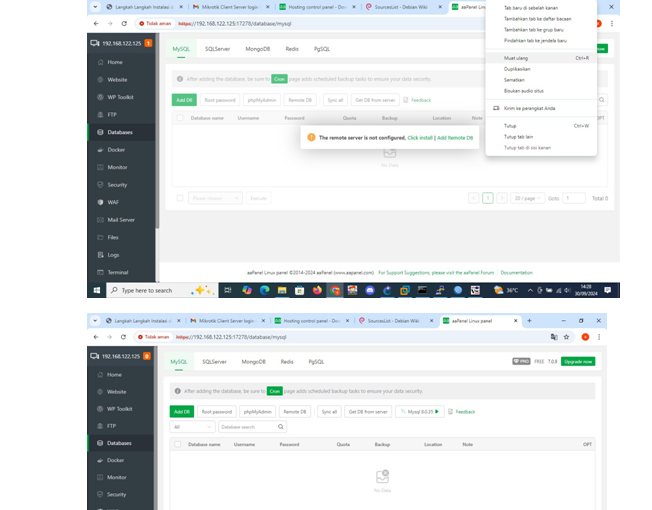
Task: Open Security shield icon in upper sidebar
Action: 100,185
